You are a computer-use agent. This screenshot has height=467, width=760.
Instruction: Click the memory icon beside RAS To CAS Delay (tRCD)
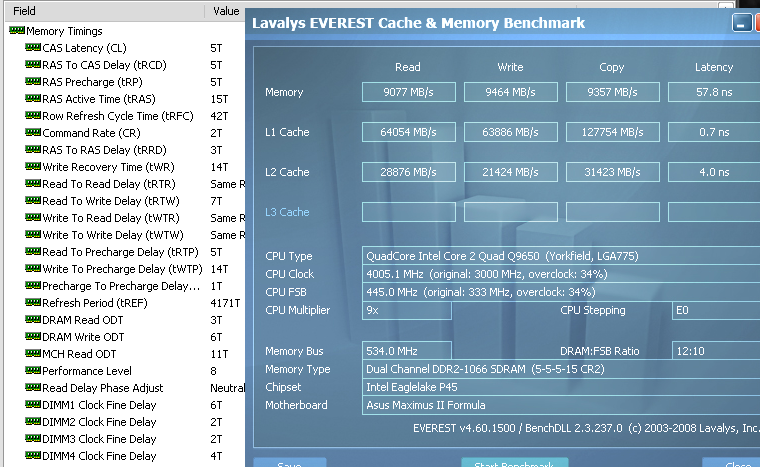[x=33, y=64]
